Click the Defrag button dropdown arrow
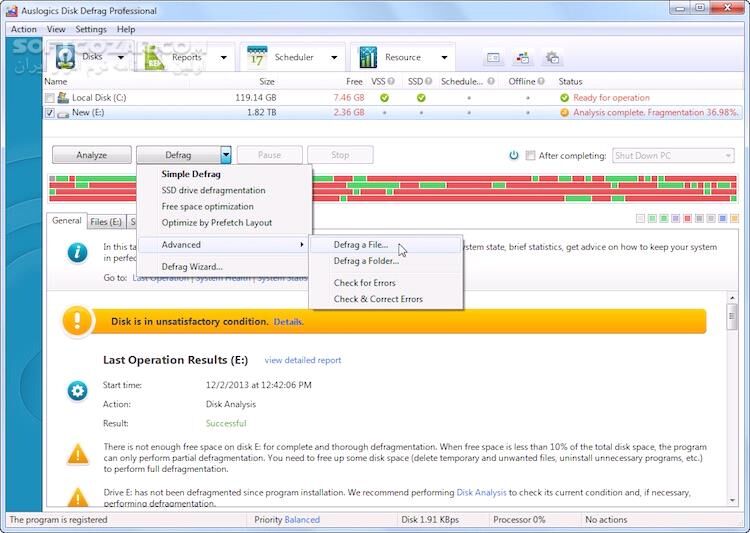This screenshot has width=750, height=533. (x=226, y=155)
